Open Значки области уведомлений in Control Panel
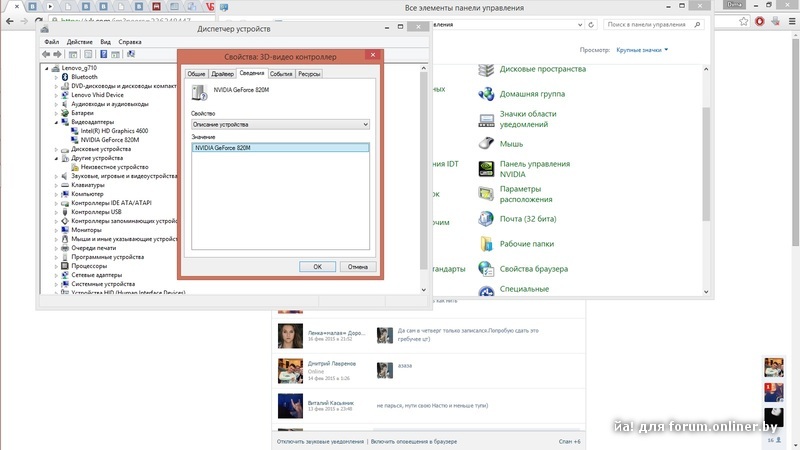Image resolution: width=800 pixels, height=450 pixels. coord(528,119)
